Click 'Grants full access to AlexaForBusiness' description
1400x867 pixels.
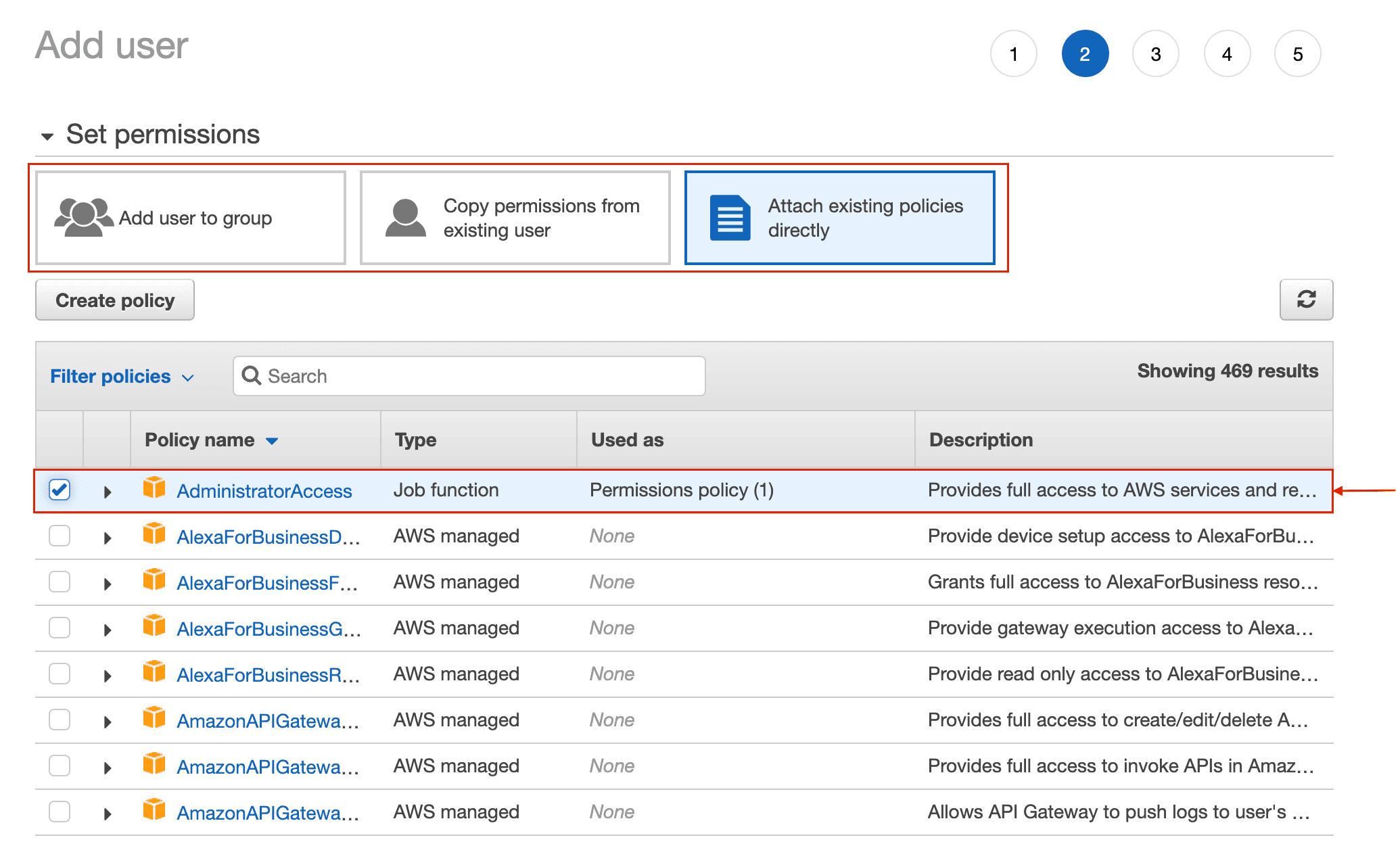point(1123,582)
